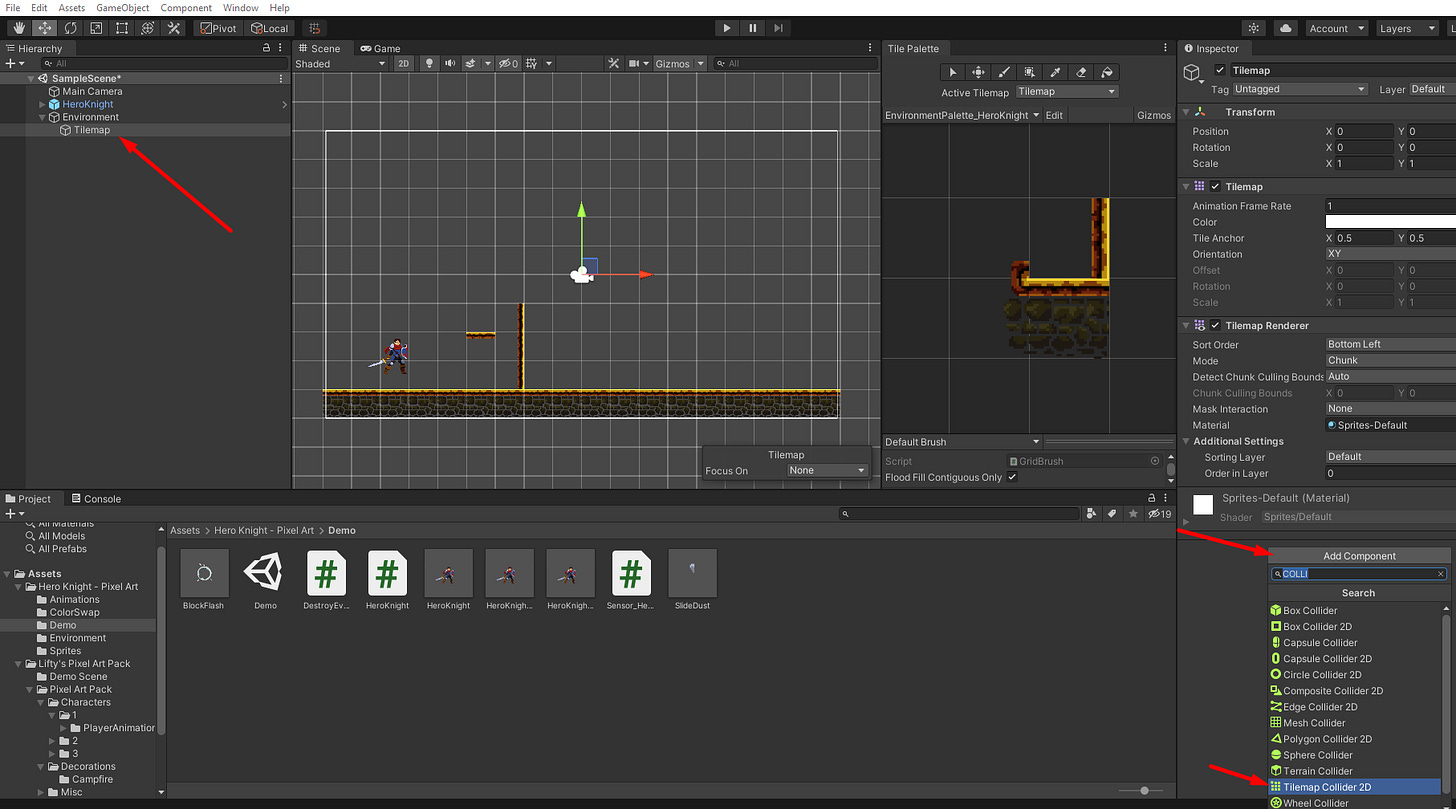The height and width of the screenshot is (809, 1456).
Task: Click the Play button
Action: pos(727,28)
